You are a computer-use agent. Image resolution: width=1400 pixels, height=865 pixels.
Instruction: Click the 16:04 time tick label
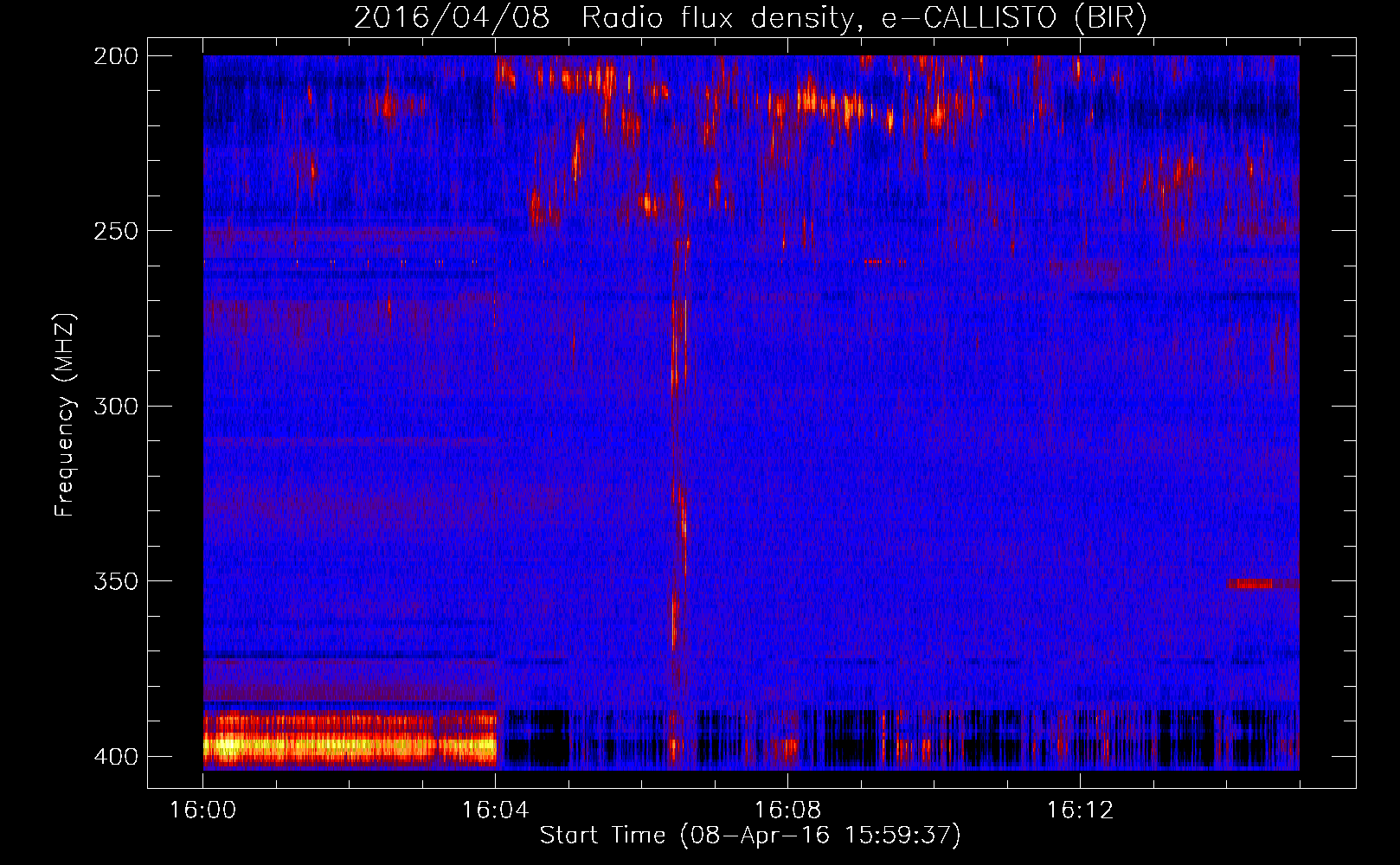495,811
